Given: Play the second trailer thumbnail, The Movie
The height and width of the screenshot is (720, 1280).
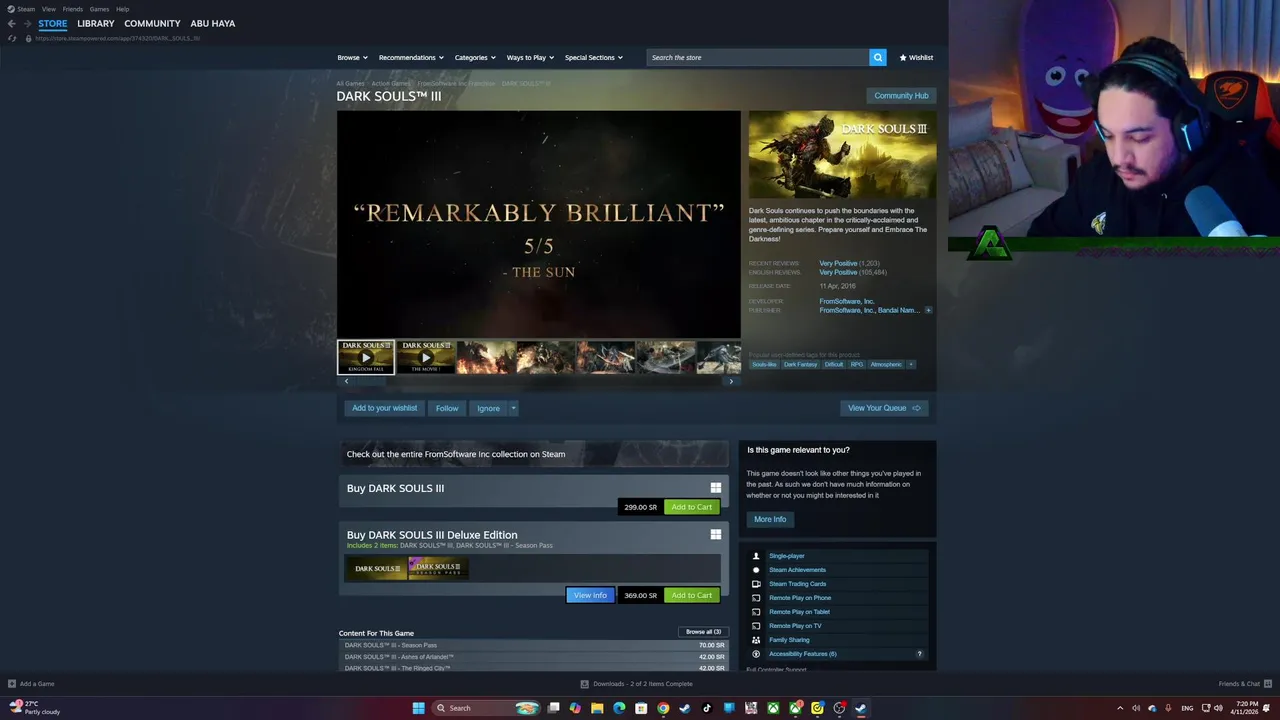Looking at the screenshot, I should 426,357.
